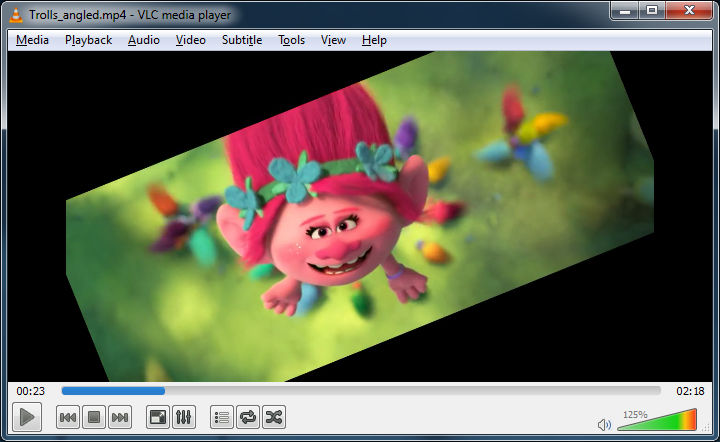720x442 pixels.
Task: Open the Playback menu
Action: click(89, 40)
